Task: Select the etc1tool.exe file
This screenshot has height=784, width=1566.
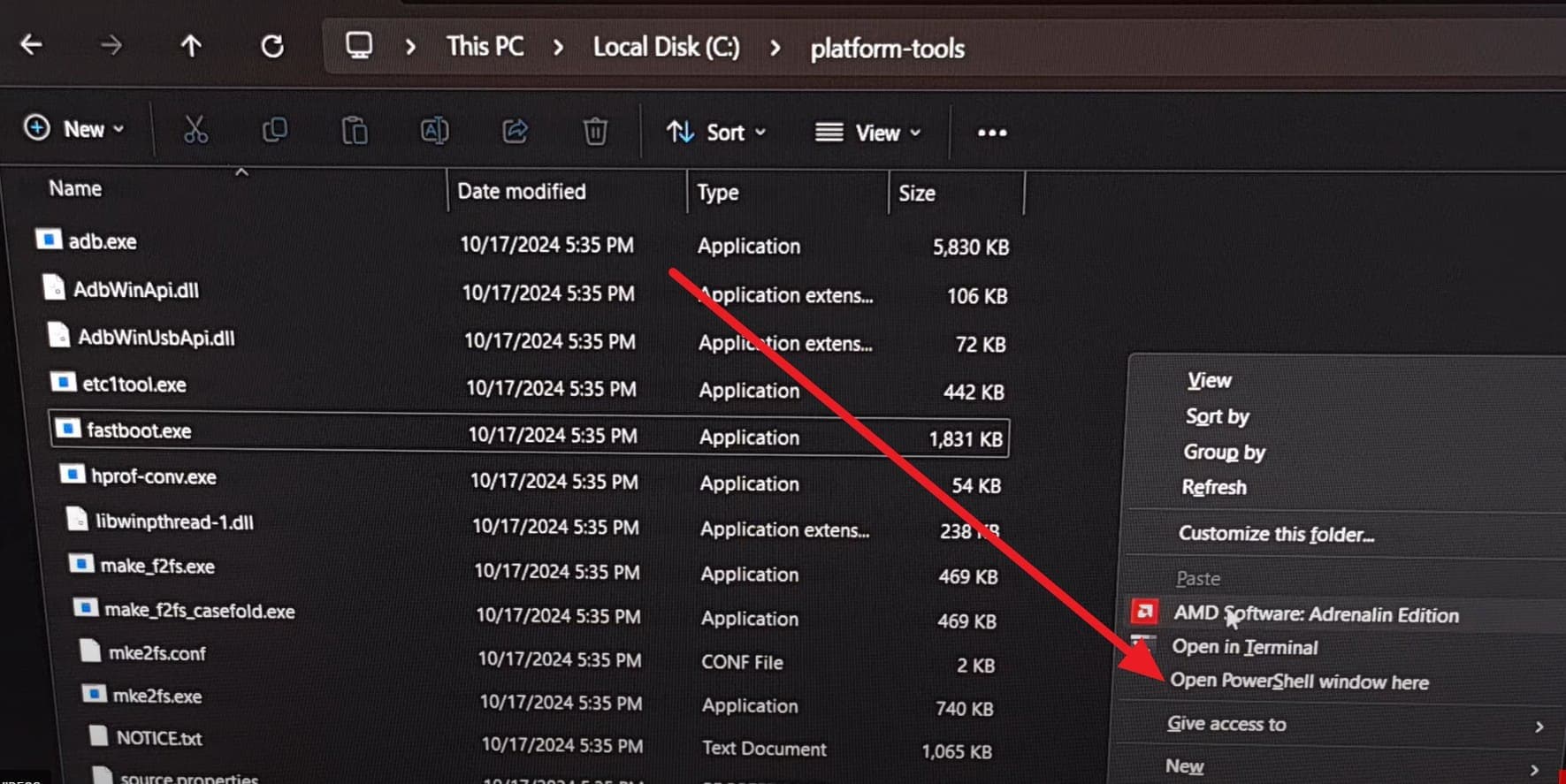Action: point(134,384)
